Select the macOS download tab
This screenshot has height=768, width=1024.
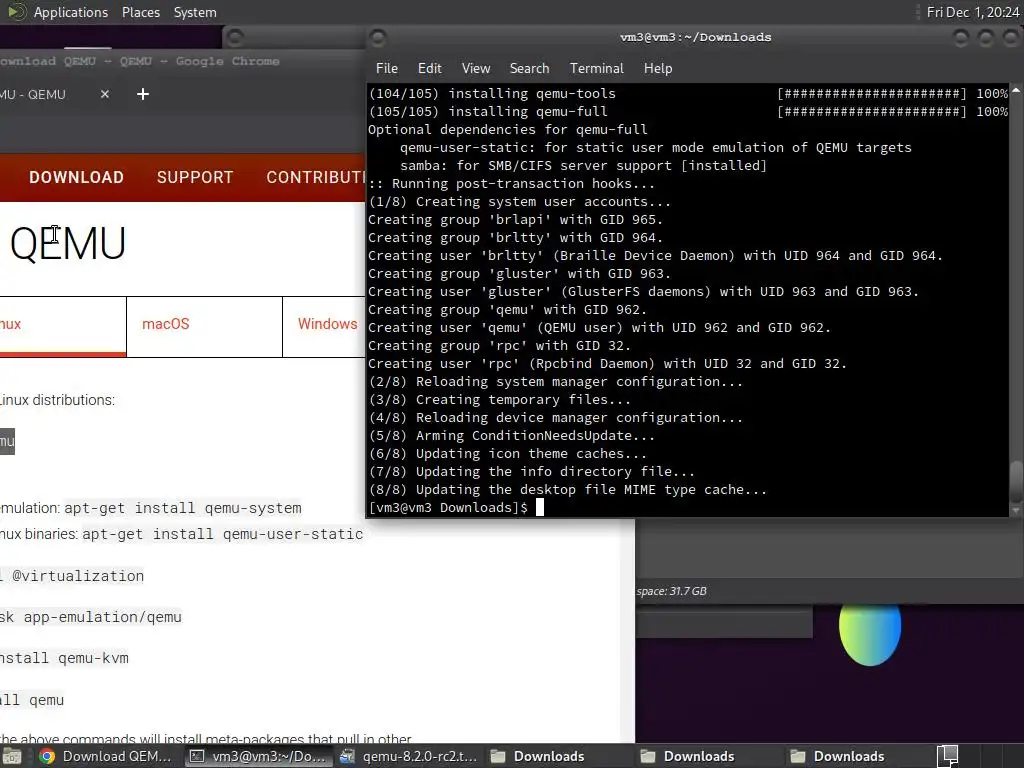[x=204, y=327]
